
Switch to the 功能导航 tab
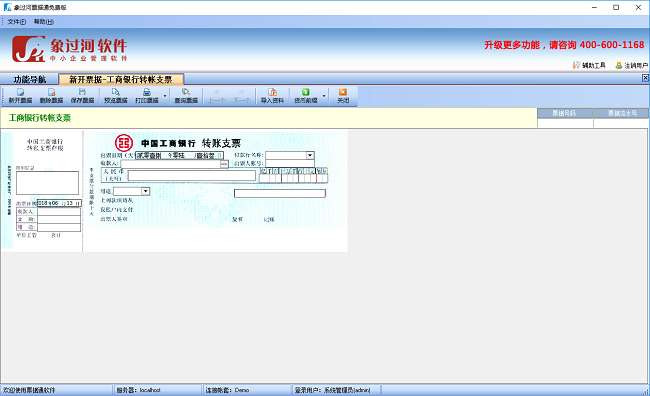tap(29, 79)
